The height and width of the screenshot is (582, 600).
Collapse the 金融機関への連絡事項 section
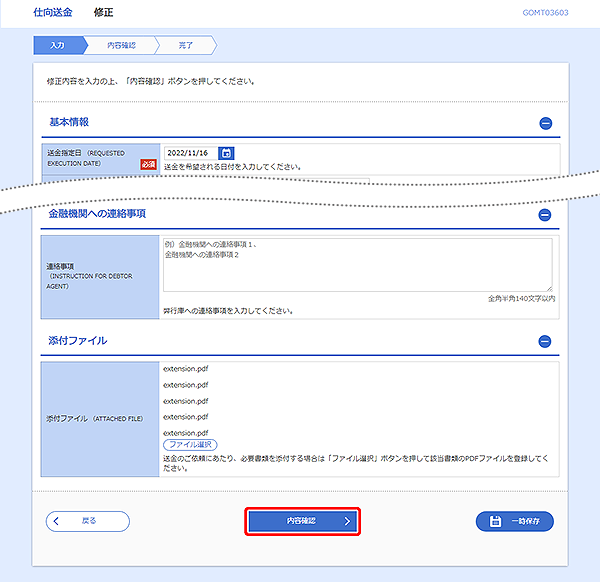tap(545, 215)
